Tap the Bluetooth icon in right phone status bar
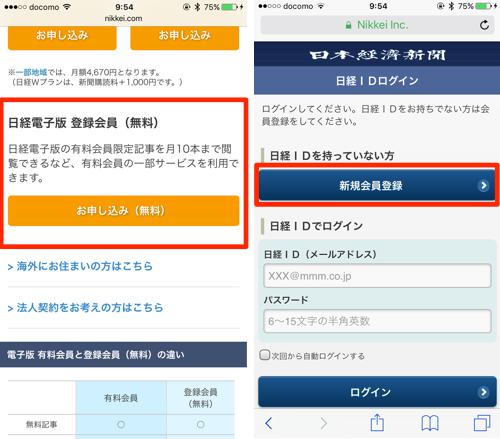 click(451, 6)
